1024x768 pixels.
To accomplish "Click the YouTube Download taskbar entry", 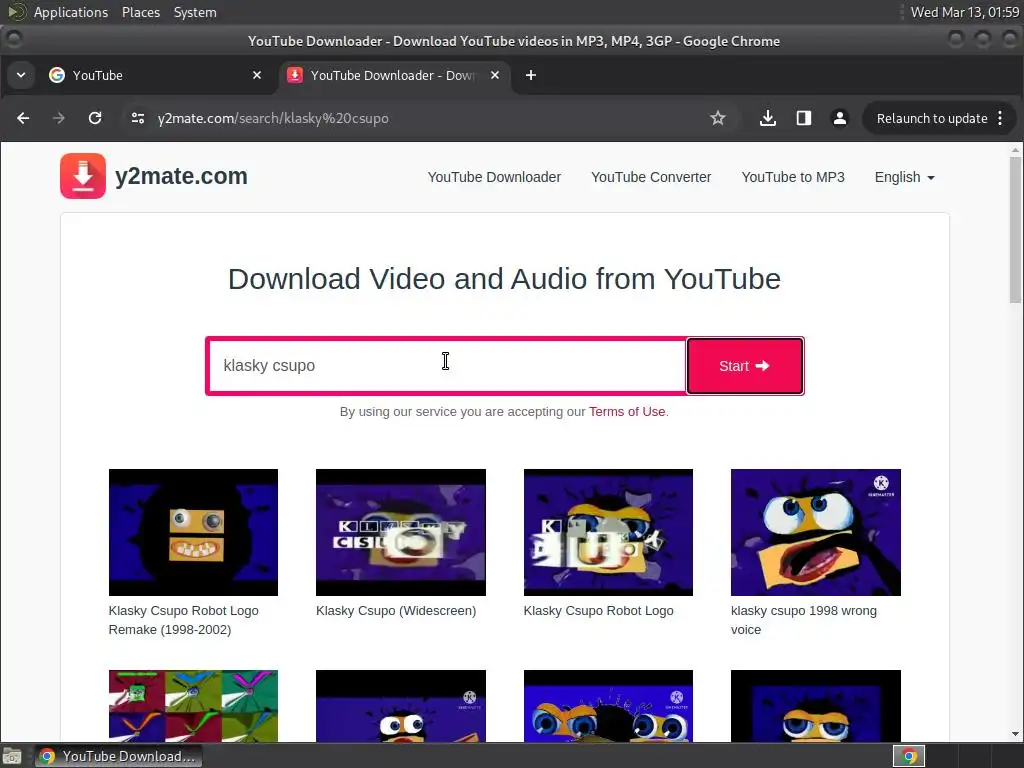I will pyautogui.click(x=118, y=756).
